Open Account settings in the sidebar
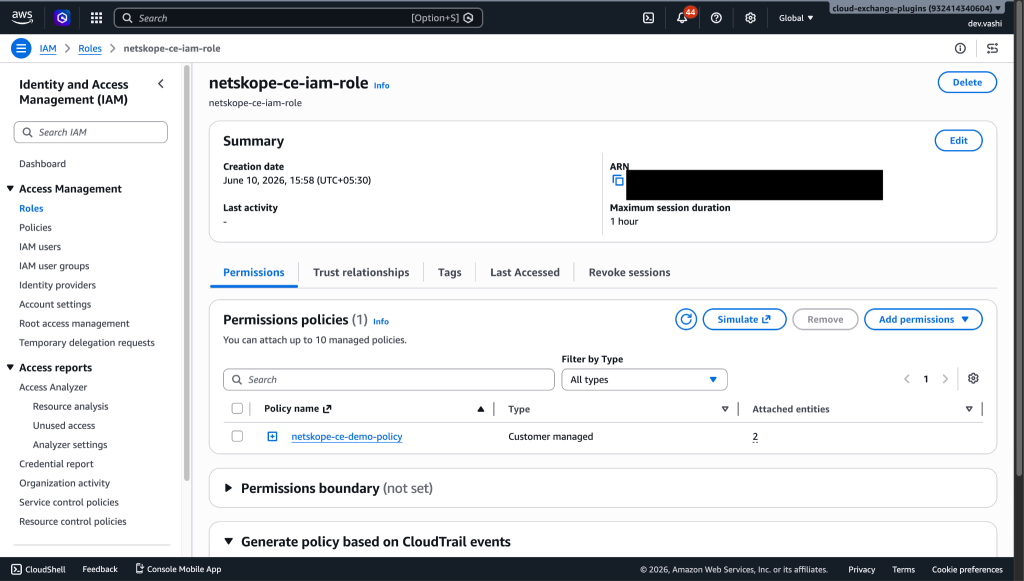The image size is (1024, 581). (x=55, y=304)
